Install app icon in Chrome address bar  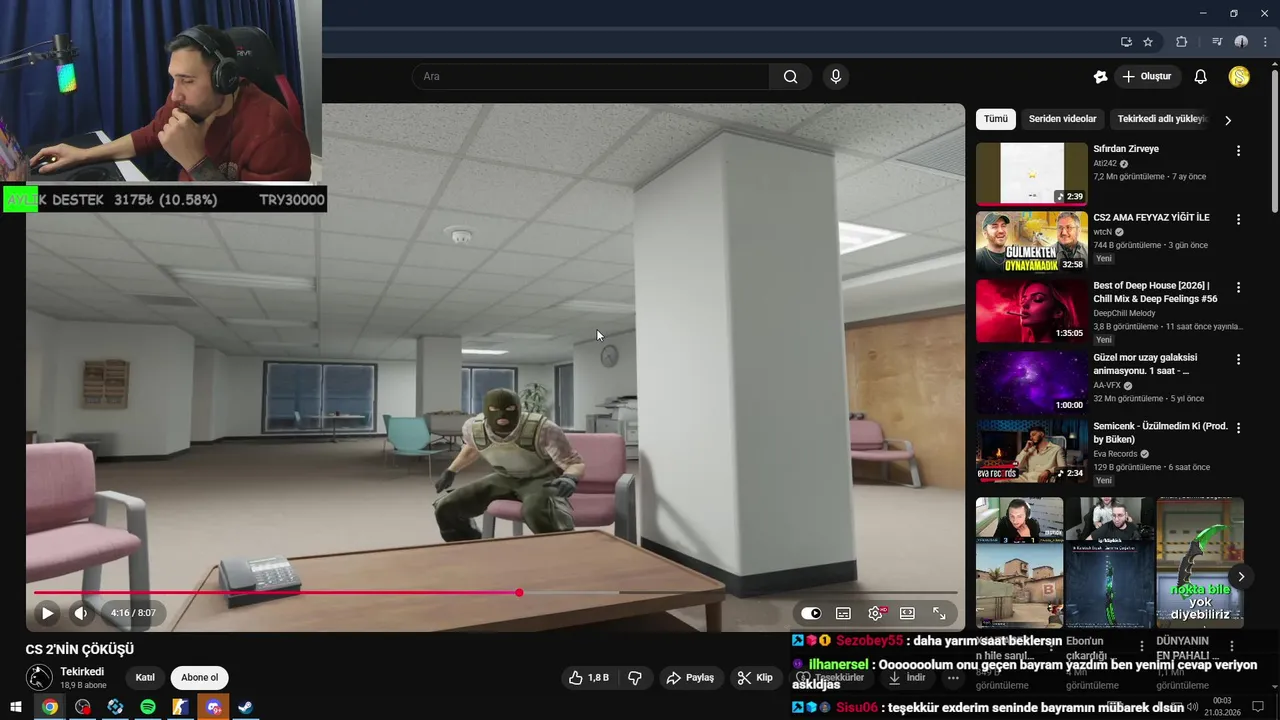(x=1126, y=42)
